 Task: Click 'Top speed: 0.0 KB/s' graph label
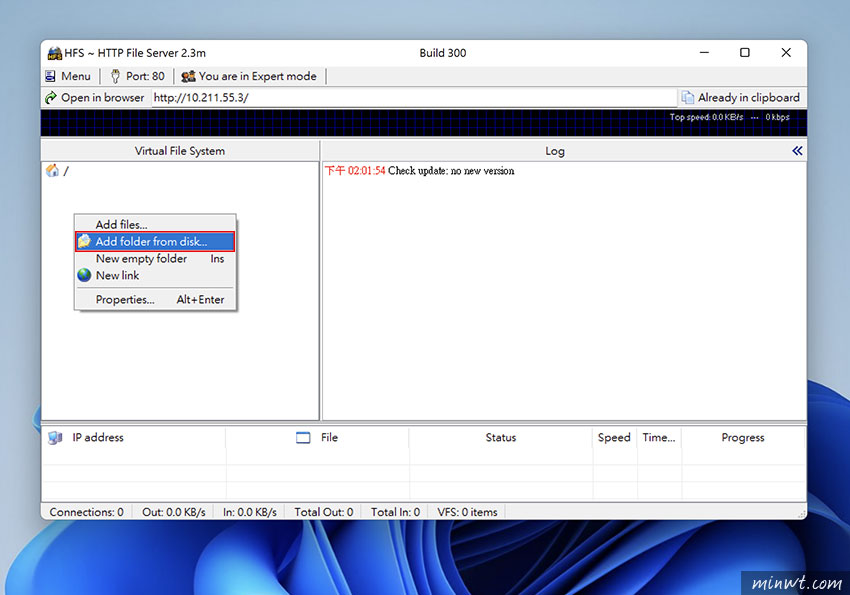click(706, 117)
